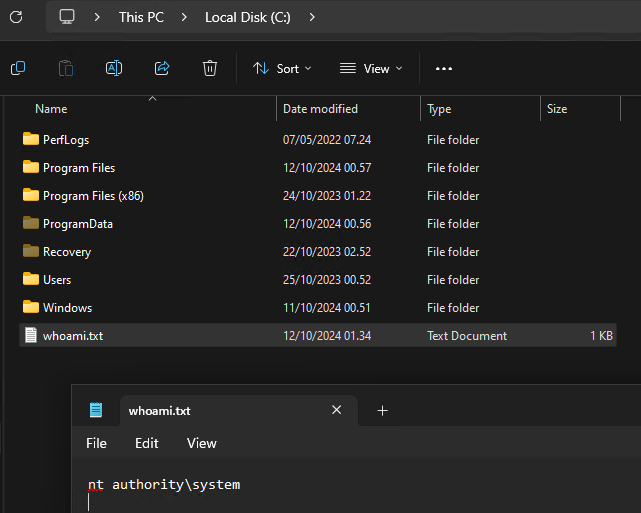Image resolution: width=641 pixels, height=513 pixels.
Task: Select the Windows folder icon
Action: (31, 307)
